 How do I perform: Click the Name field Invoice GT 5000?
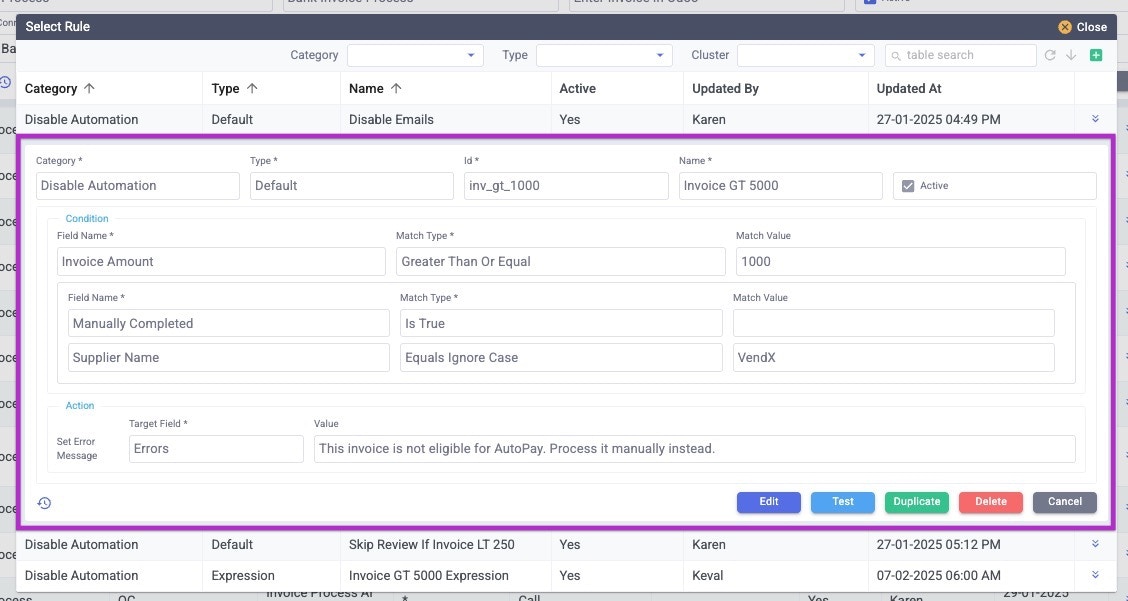781,186
